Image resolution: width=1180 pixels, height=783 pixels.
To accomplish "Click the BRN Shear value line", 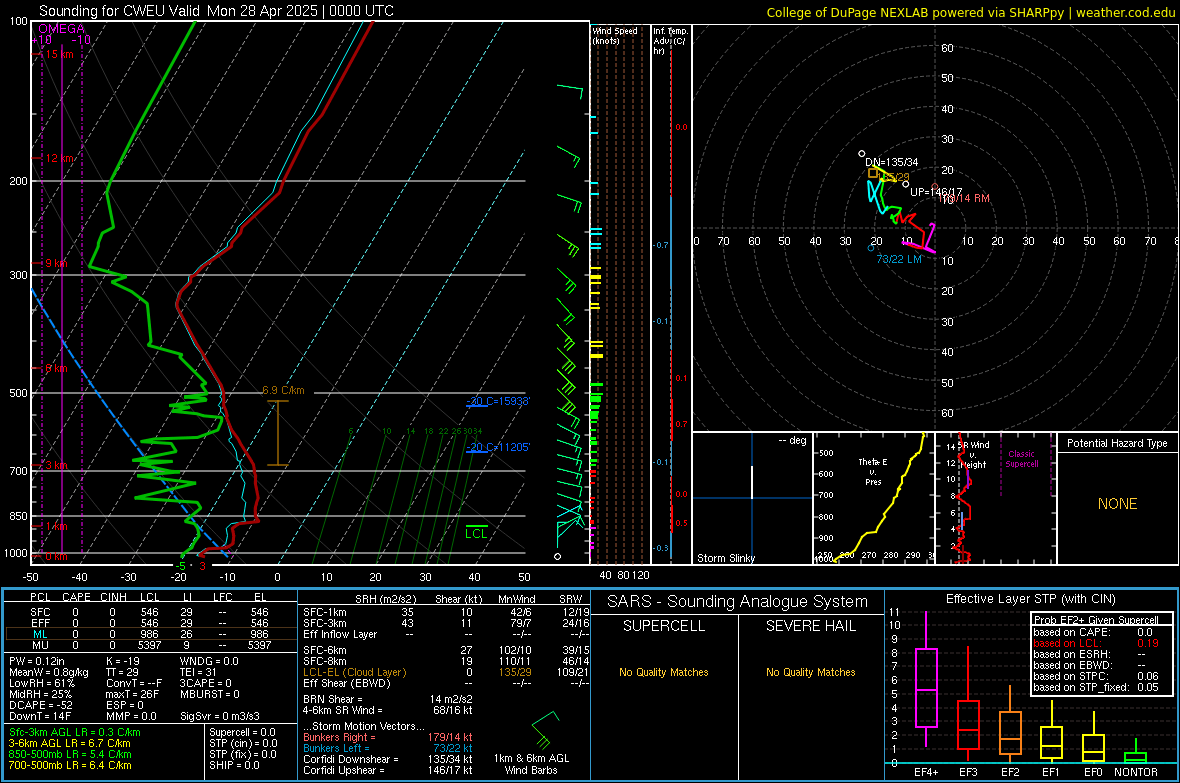I will 388,699.
